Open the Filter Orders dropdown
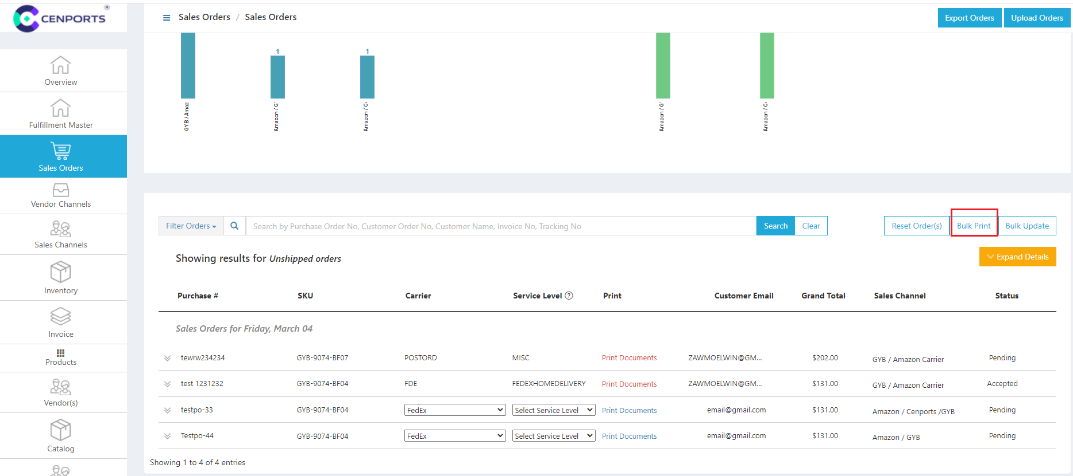 click(190, 226)
